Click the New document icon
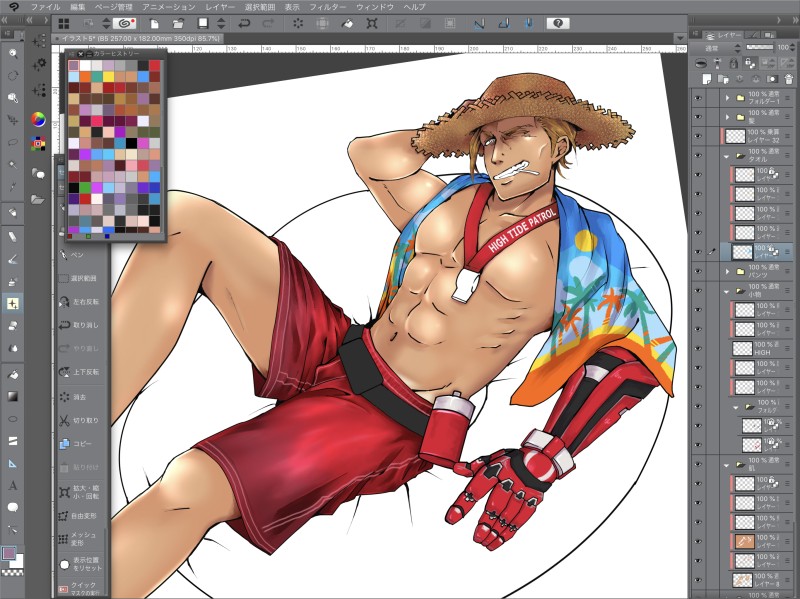Screen dimensions: 800x599 (154, 23)
